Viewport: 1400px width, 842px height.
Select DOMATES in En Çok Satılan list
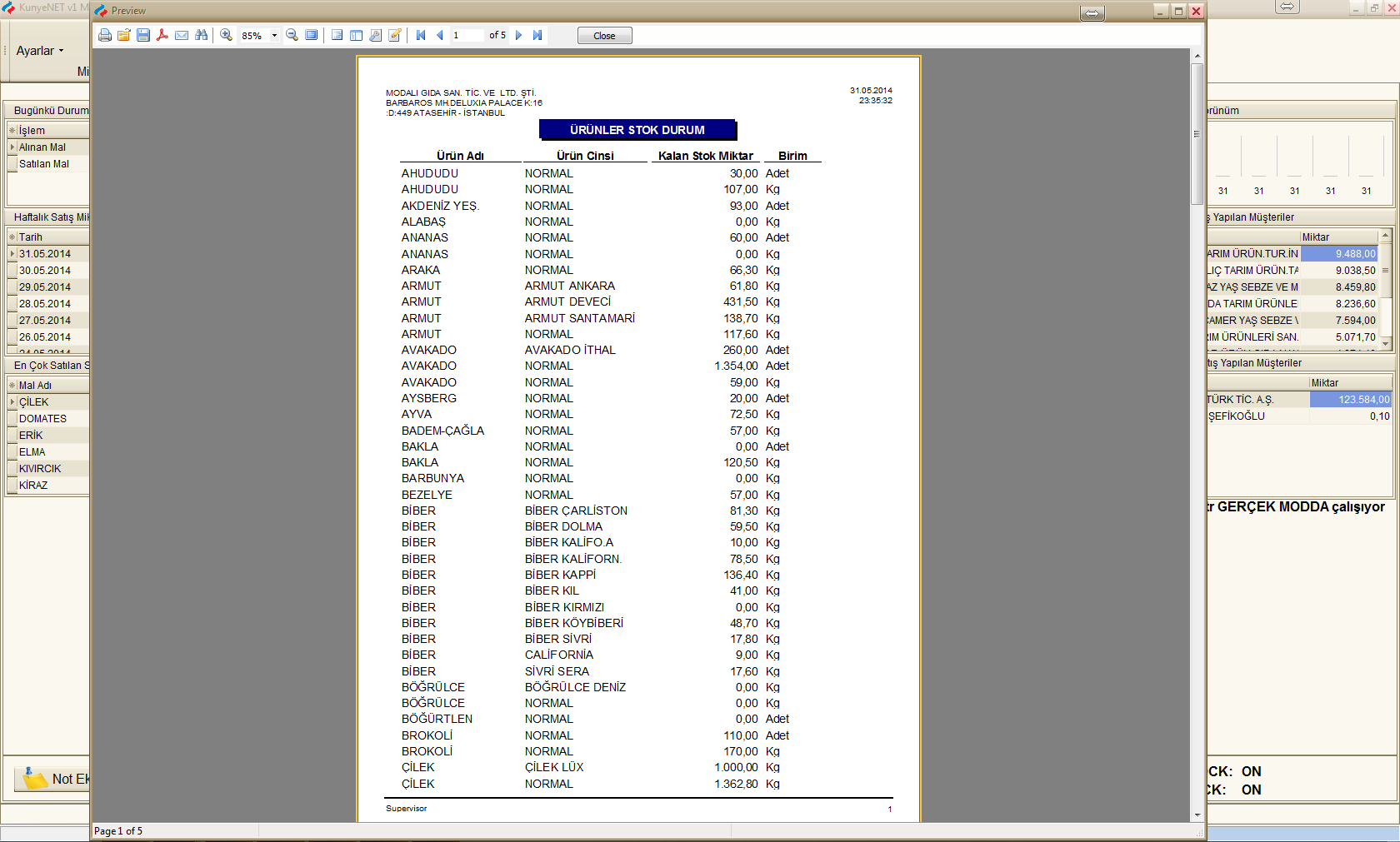coord(48,419)
